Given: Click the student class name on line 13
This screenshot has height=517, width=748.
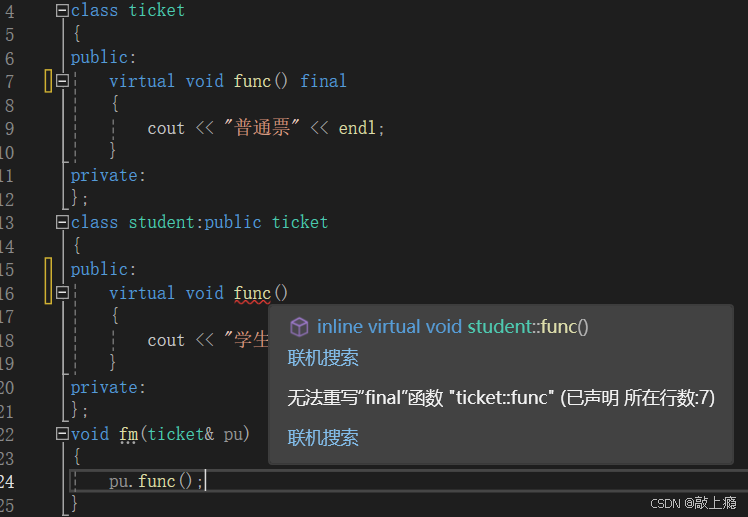Looking at the screenshot, I should point(161,222).
